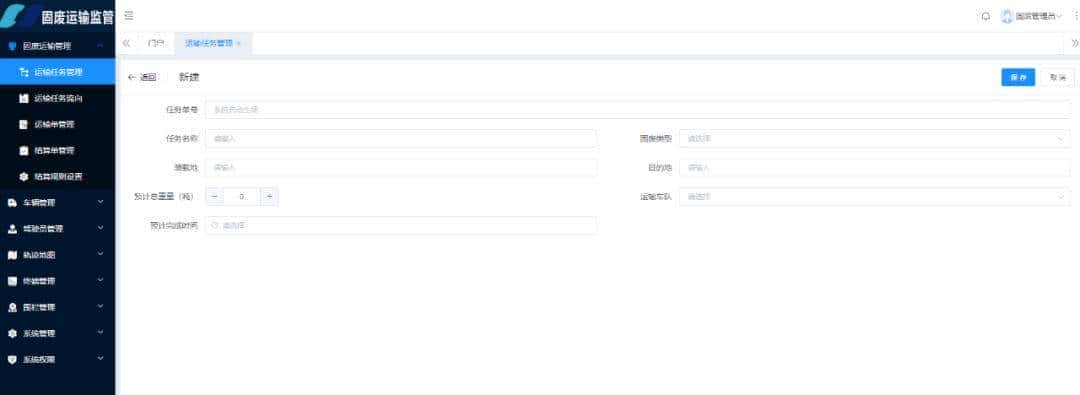Viewport: 1080px width, 395px height.
Task: Click the 装载地 input field
Action: pyautogui.click(x=401, y=168)
